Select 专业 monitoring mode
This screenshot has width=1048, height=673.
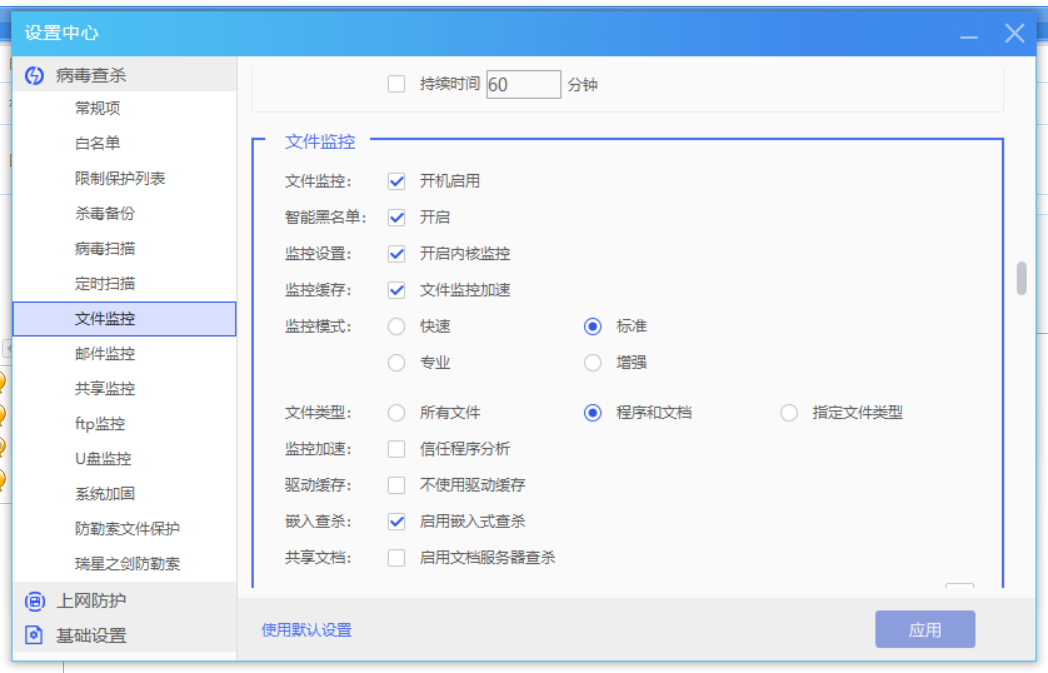[x=396, y=363]
